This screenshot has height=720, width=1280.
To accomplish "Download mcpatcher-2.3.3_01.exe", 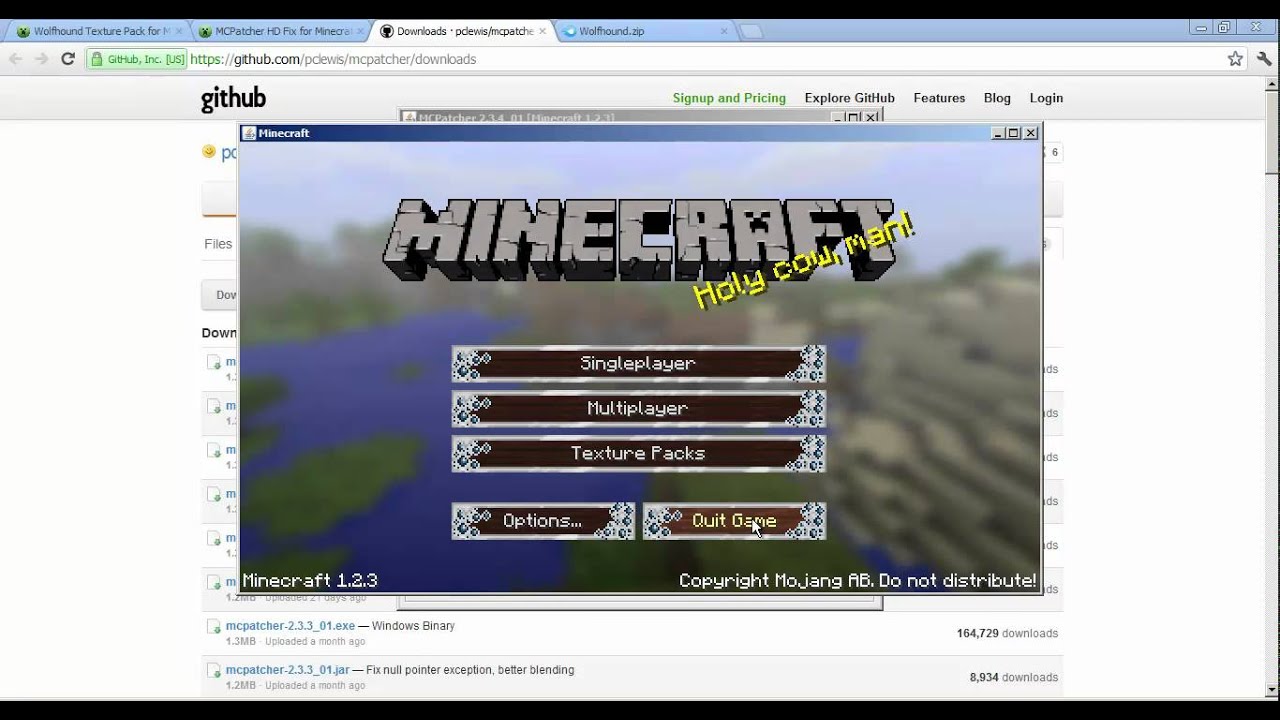I will pos(290,626).
